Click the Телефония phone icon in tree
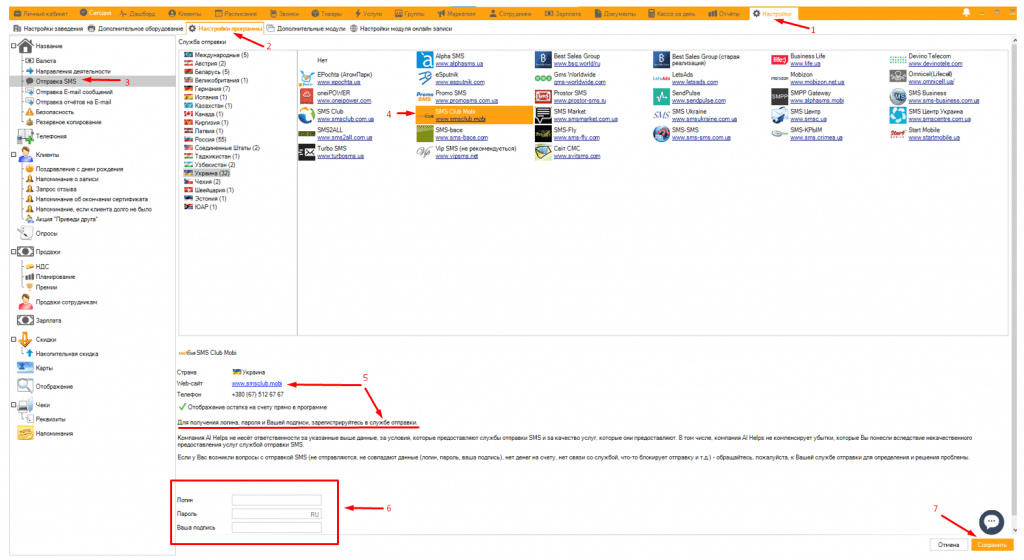 [25, 136]
